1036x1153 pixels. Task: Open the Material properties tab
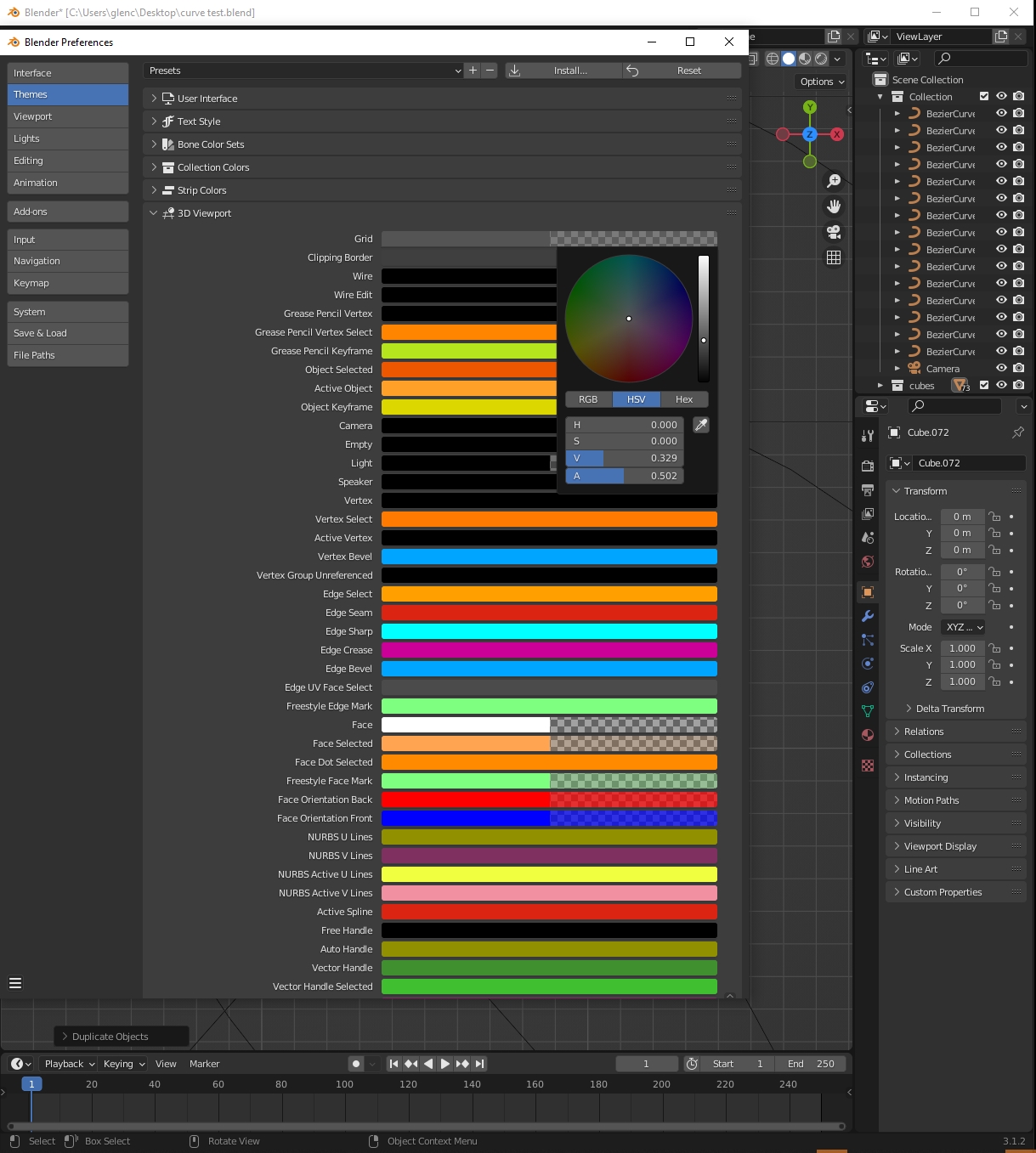(x=868, y=735)
